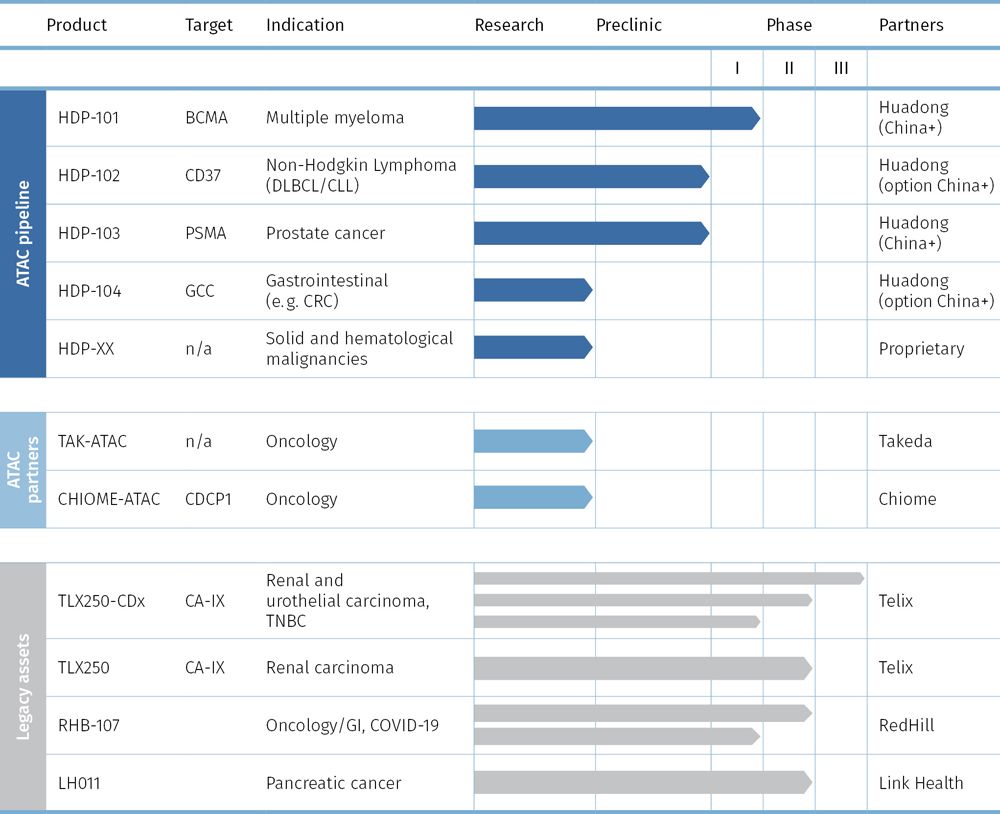Viewport: 1000px width, 814px height.
Task: Click the TLX250-CDx topmost progress bar
Action: click(x=660, y=578)
